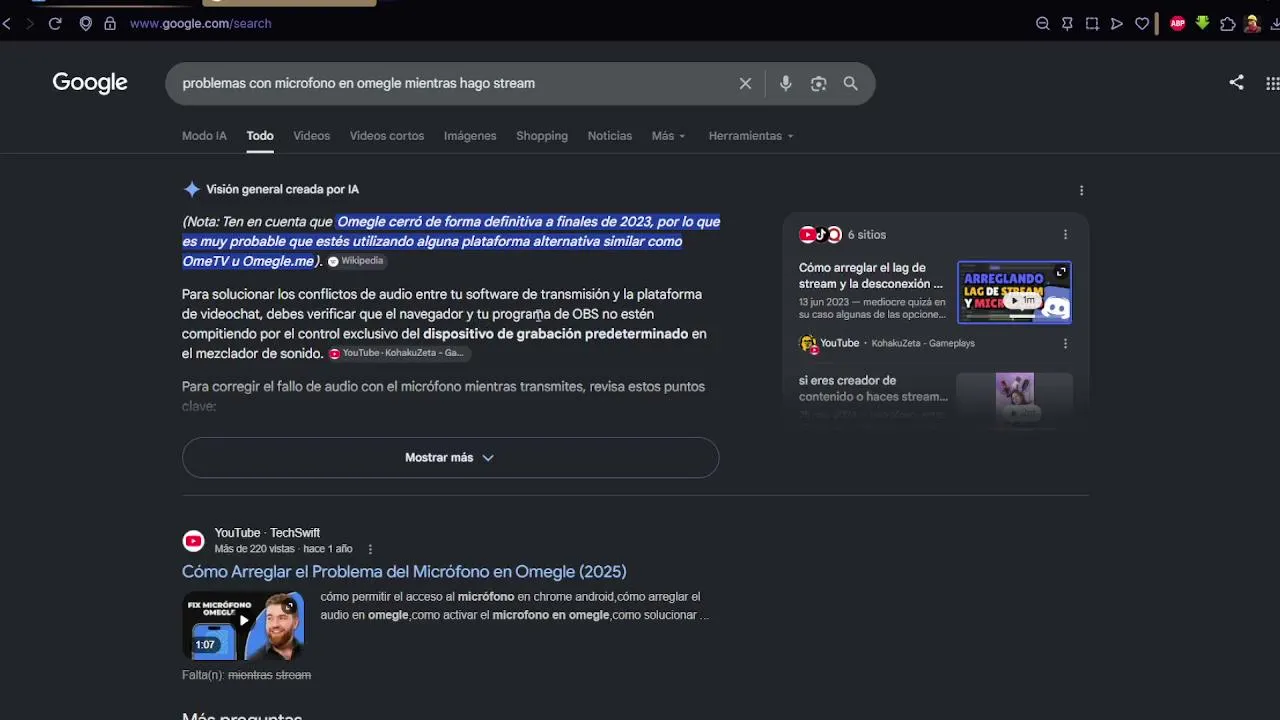The height and width of the screenshot is (720, 1280).
Task: Open the Shopping tab
Action: [542, 136]
